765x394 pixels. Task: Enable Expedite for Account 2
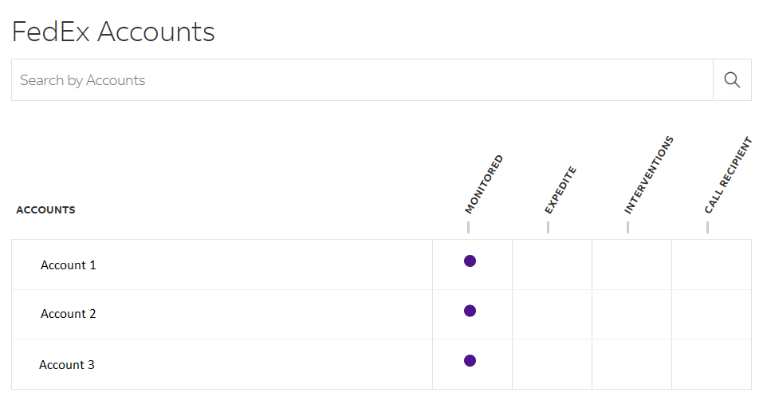[x=552, y=315]
